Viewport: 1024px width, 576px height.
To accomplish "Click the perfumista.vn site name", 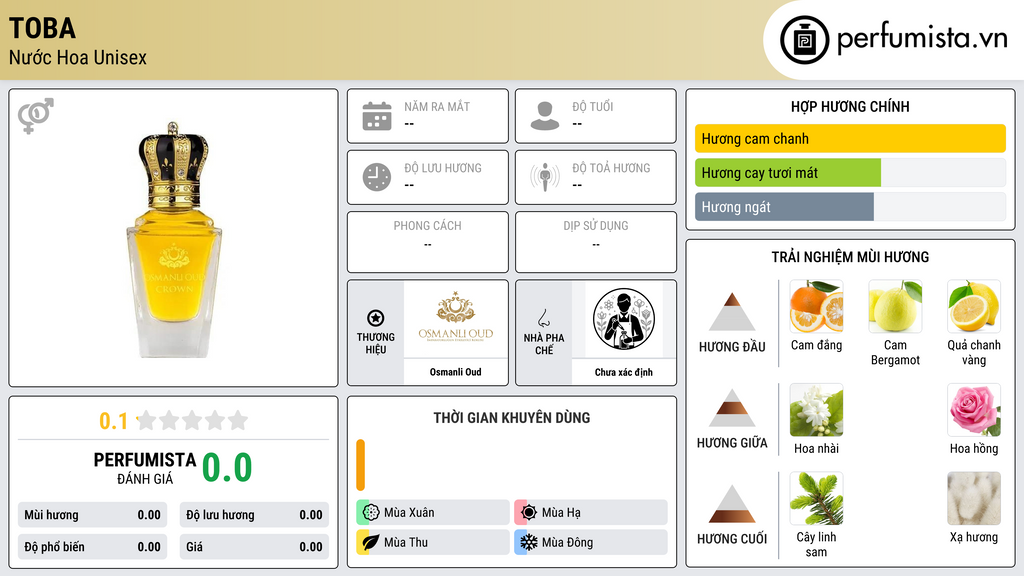I will [x=921, y=38].
